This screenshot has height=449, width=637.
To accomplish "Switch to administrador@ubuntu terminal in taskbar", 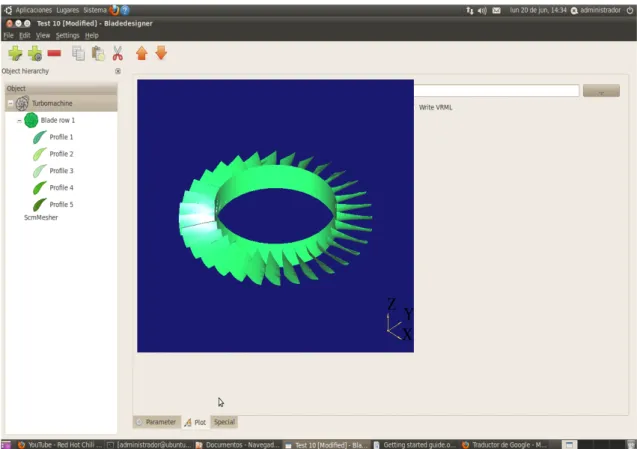I will click(149, 445).
